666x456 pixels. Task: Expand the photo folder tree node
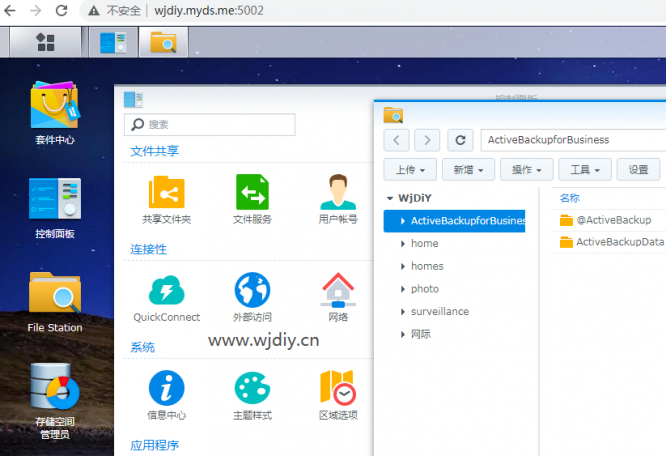tap(402, 289)
